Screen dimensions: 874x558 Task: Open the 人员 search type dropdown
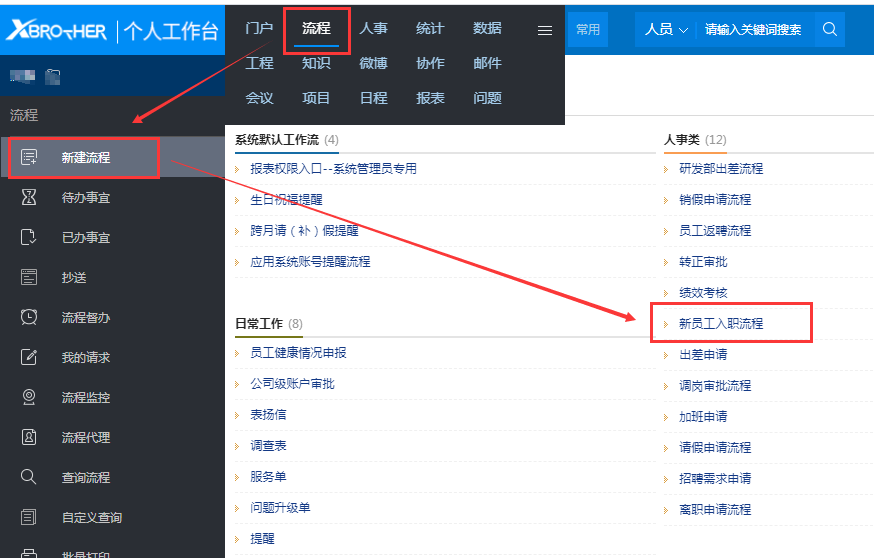666,30
